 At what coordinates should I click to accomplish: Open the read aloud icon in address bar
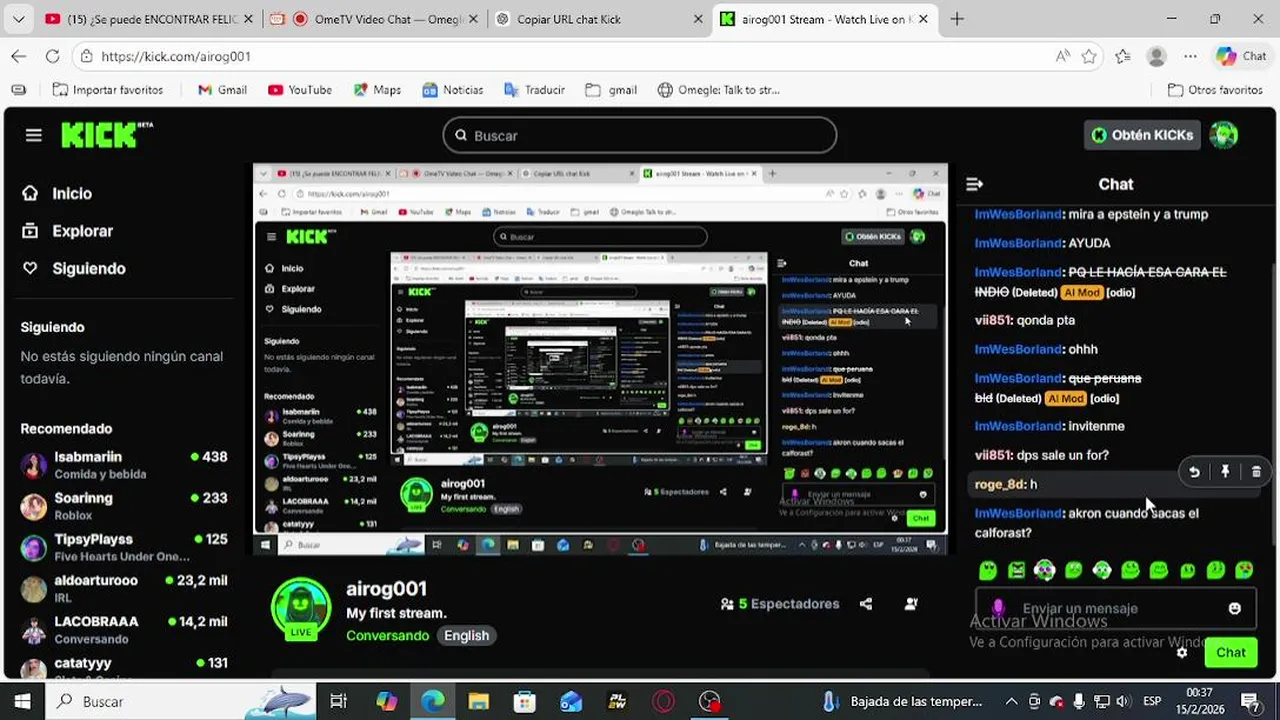pyautogui.click(x=1062, y=56)
